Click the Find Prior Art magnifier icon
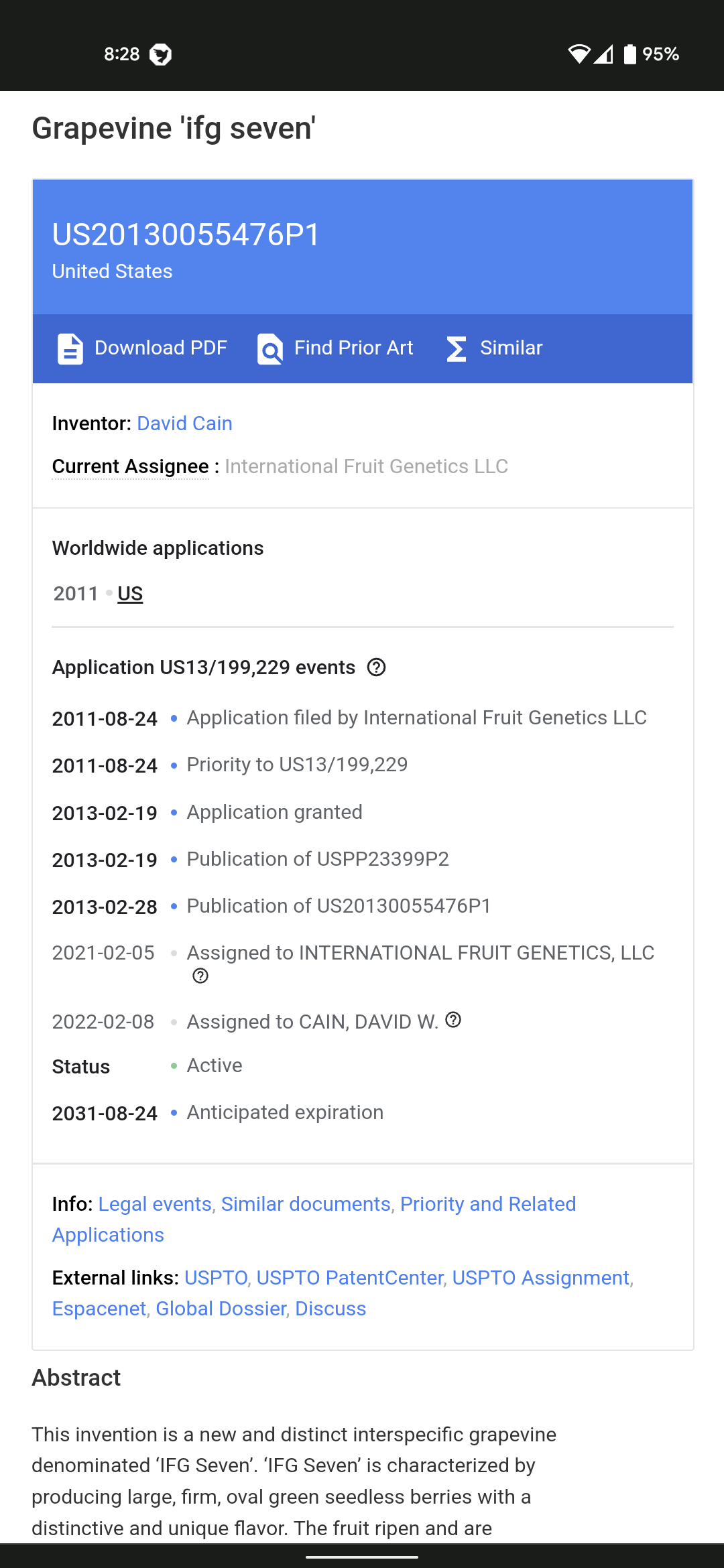The image size is (724, 1568). (269, 348)
